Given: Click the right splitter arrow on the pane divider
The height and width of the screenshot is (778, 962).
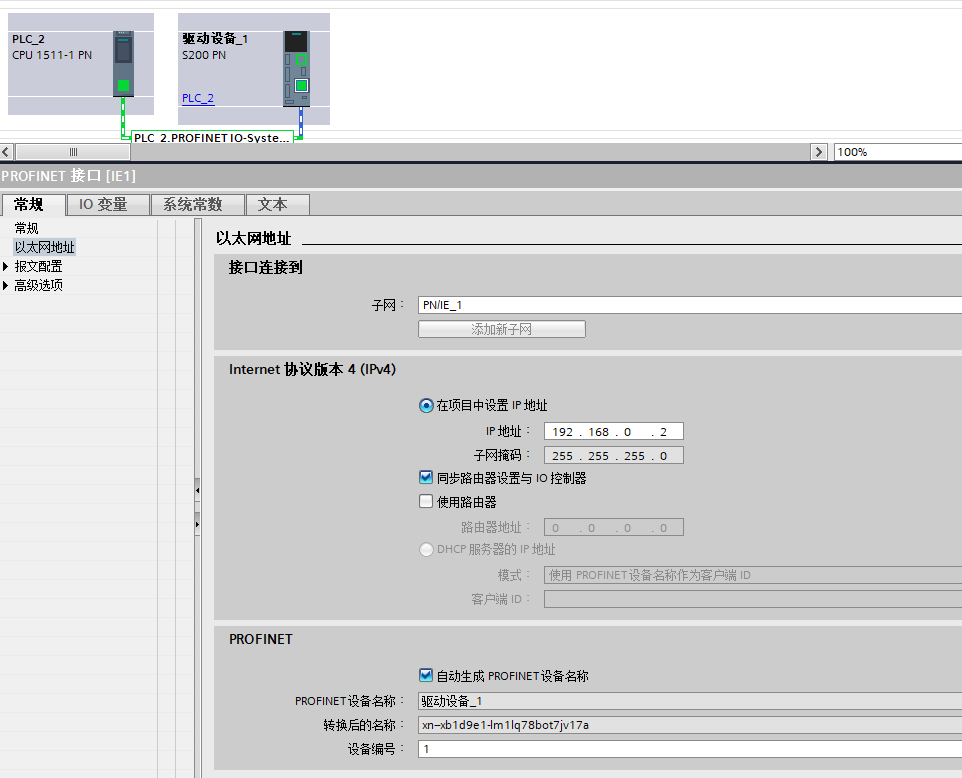Looking at the screenshot, I should (198, 525).
